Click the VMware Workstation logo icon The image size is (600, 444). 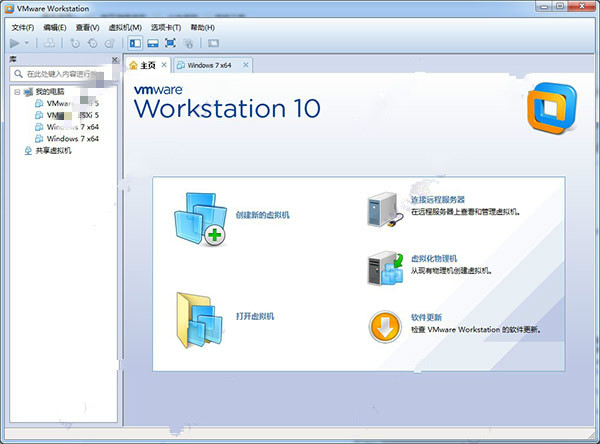point(552,108)
